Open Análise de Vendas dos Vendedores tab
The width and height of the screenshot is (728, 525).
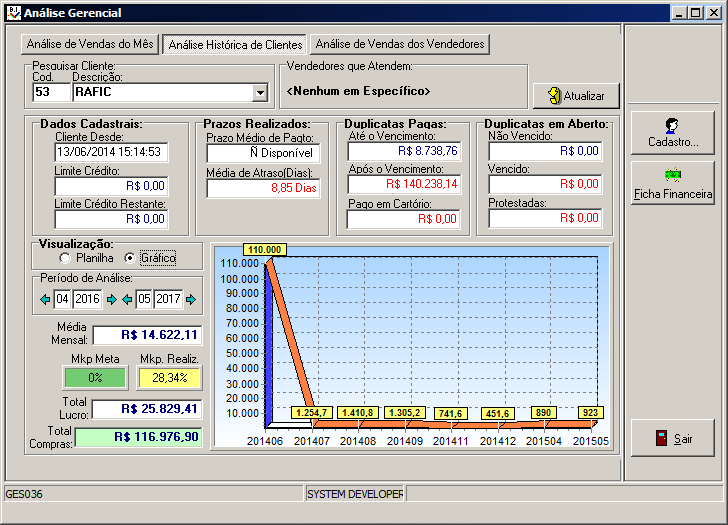[399, 44]
